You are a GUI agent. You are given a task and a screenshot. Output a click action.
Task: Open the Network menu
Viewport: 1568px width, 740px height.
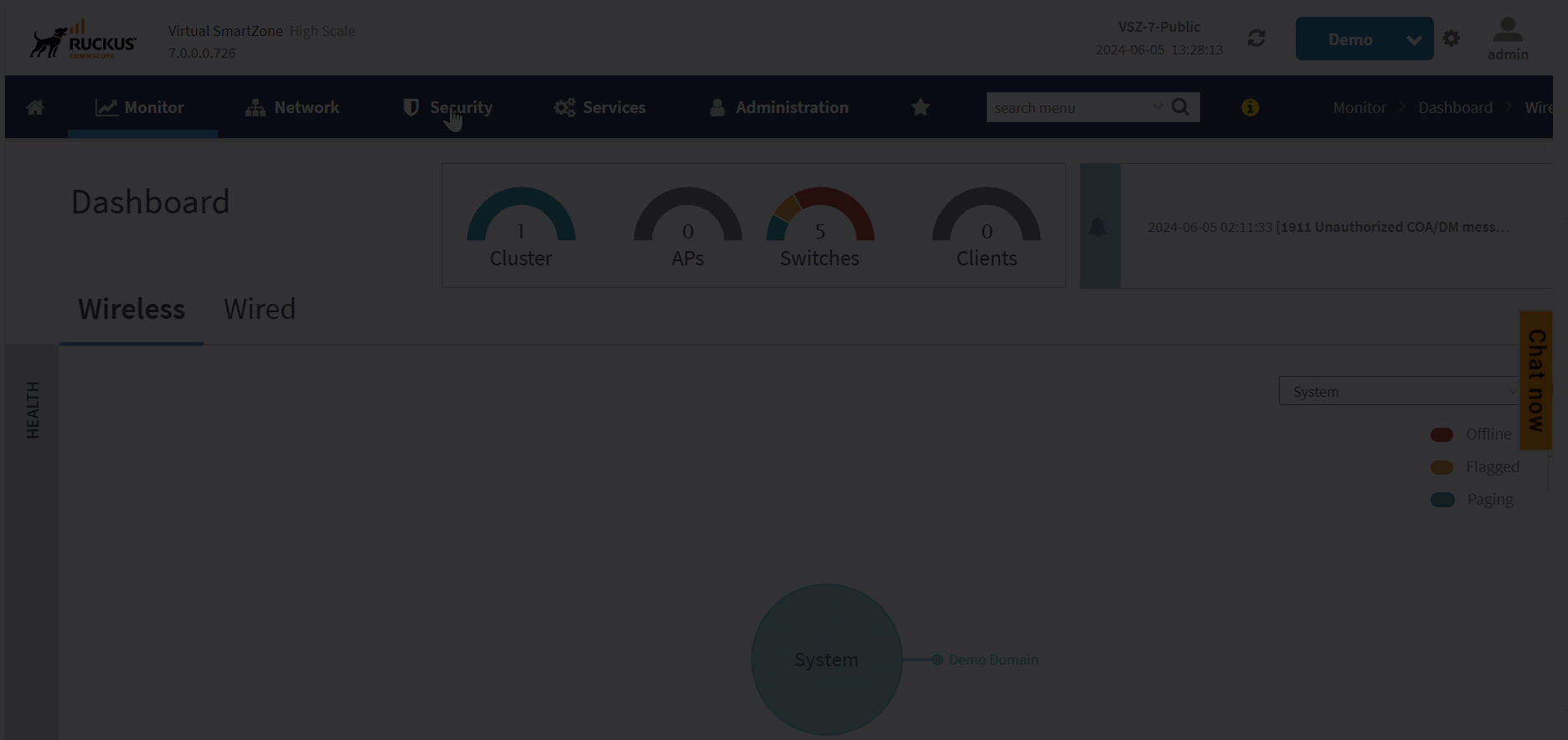click(292, 107)
